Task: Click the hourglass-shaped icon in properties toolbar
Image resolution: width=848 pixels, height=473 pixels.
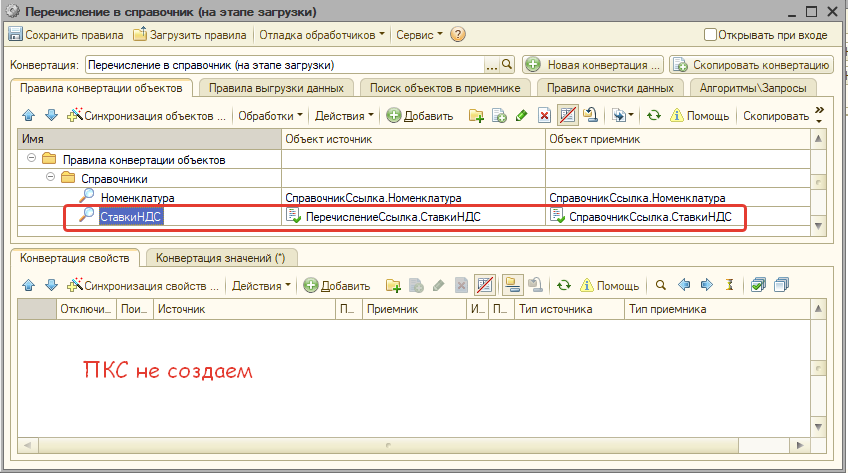Action: [x=730, y=285]
